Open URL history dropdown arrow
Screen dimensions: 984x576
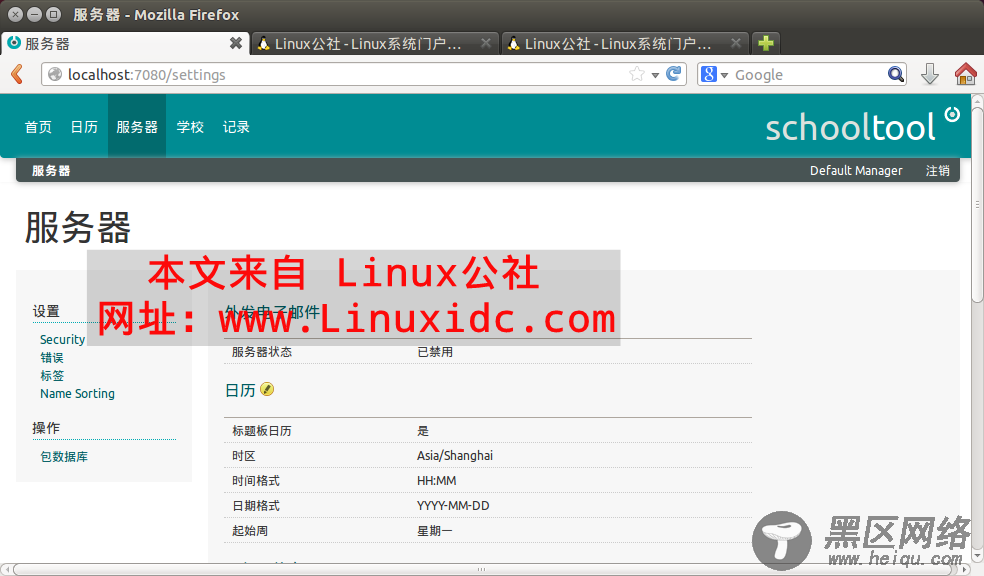(655, 75)
